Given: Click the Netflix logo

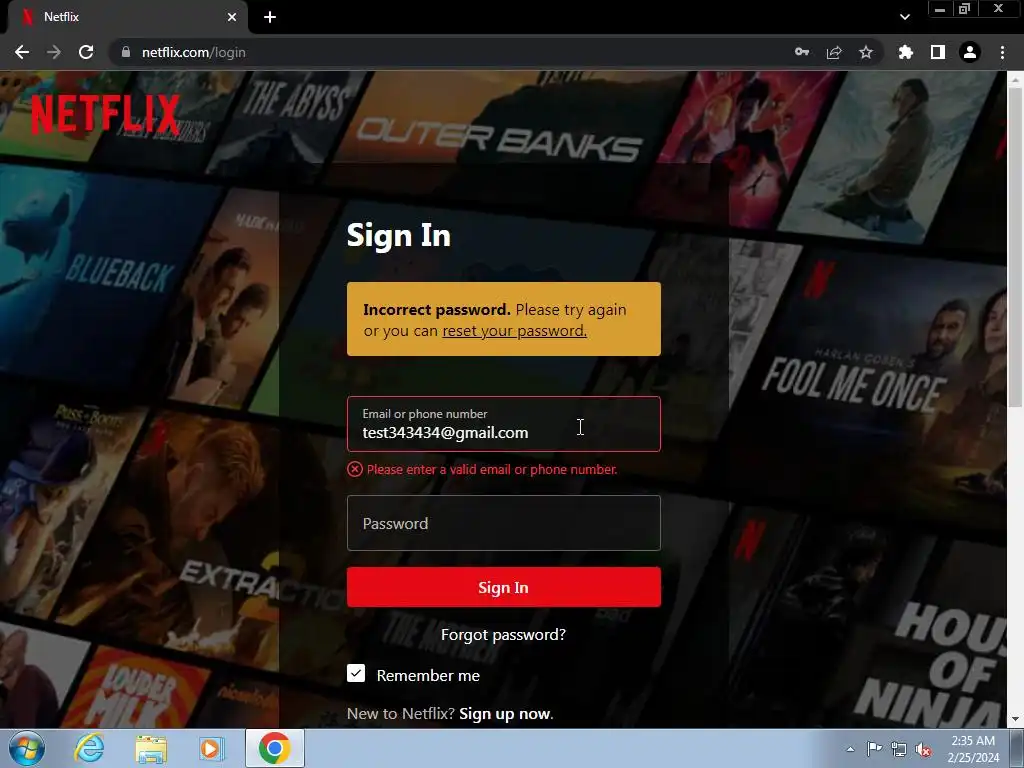Looking at the screenshot, I should click(x=105, y=114).
